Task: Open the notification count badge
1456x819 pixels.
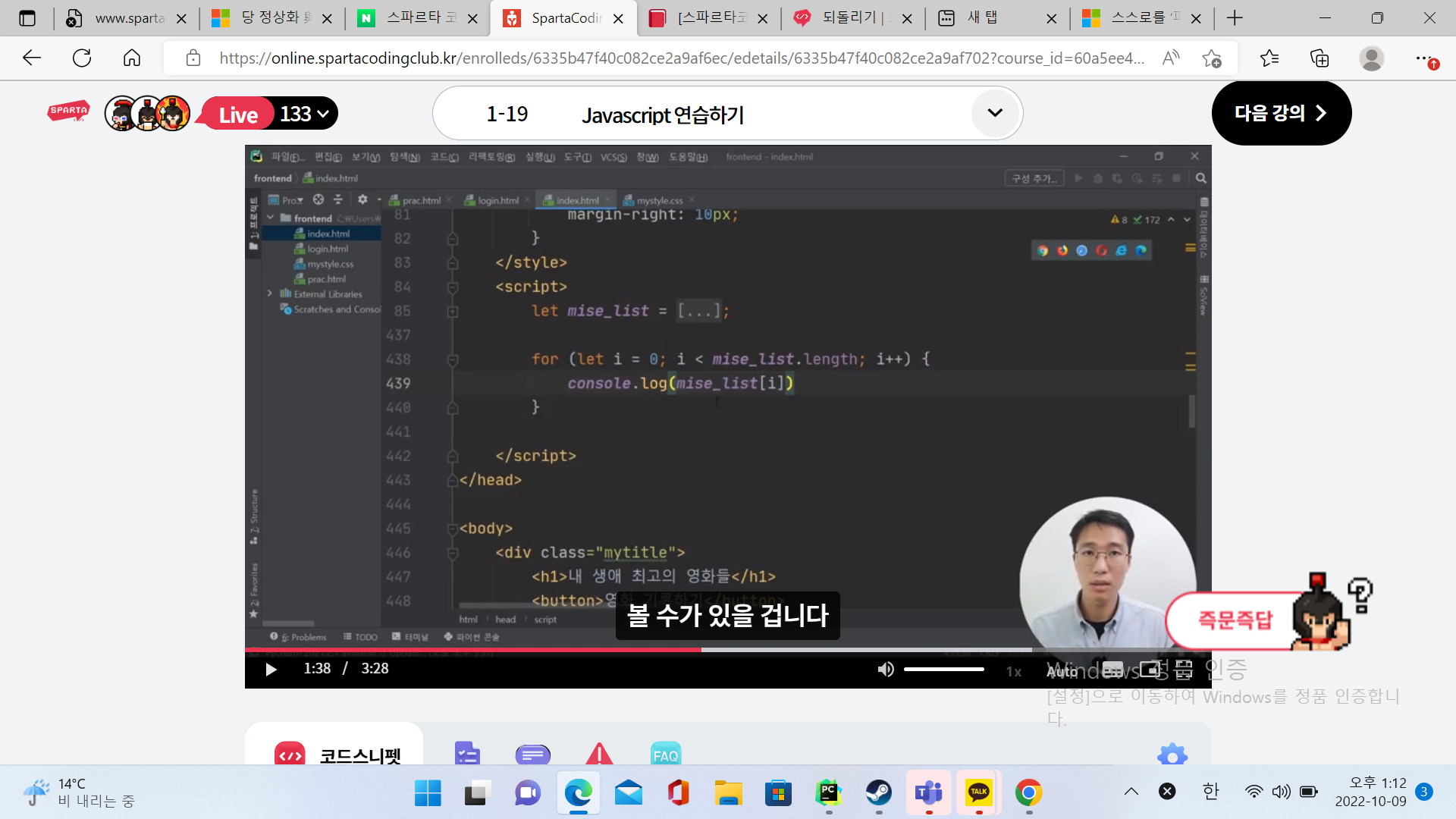Action: click(x=1424, y=792)
